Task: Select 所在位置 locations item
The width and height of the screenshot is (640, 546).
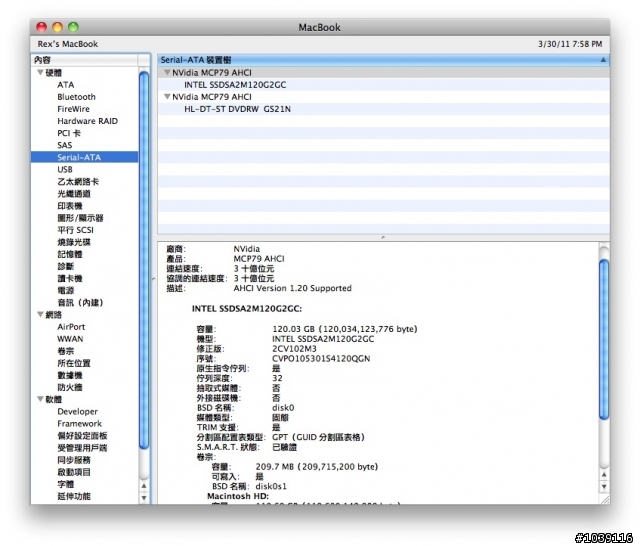Action: click(74, 363)
